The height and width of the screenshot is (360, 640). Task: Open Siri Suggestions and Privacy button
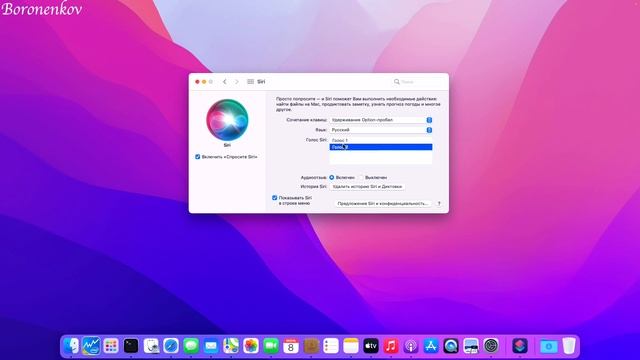(x=383, y=203)
